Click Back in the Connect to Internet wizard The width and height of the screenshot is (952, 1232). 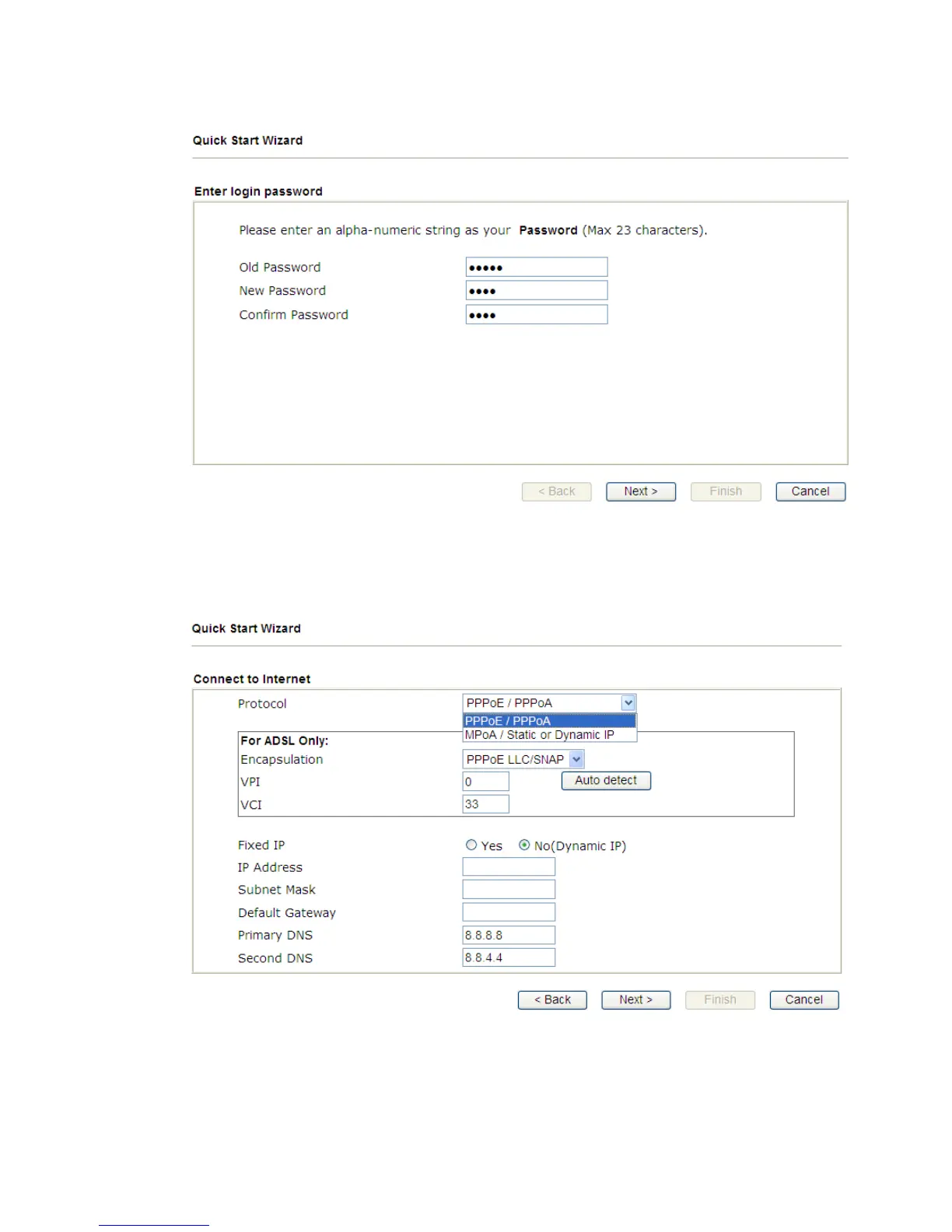pyautogui.click(x=552, y=1000)
